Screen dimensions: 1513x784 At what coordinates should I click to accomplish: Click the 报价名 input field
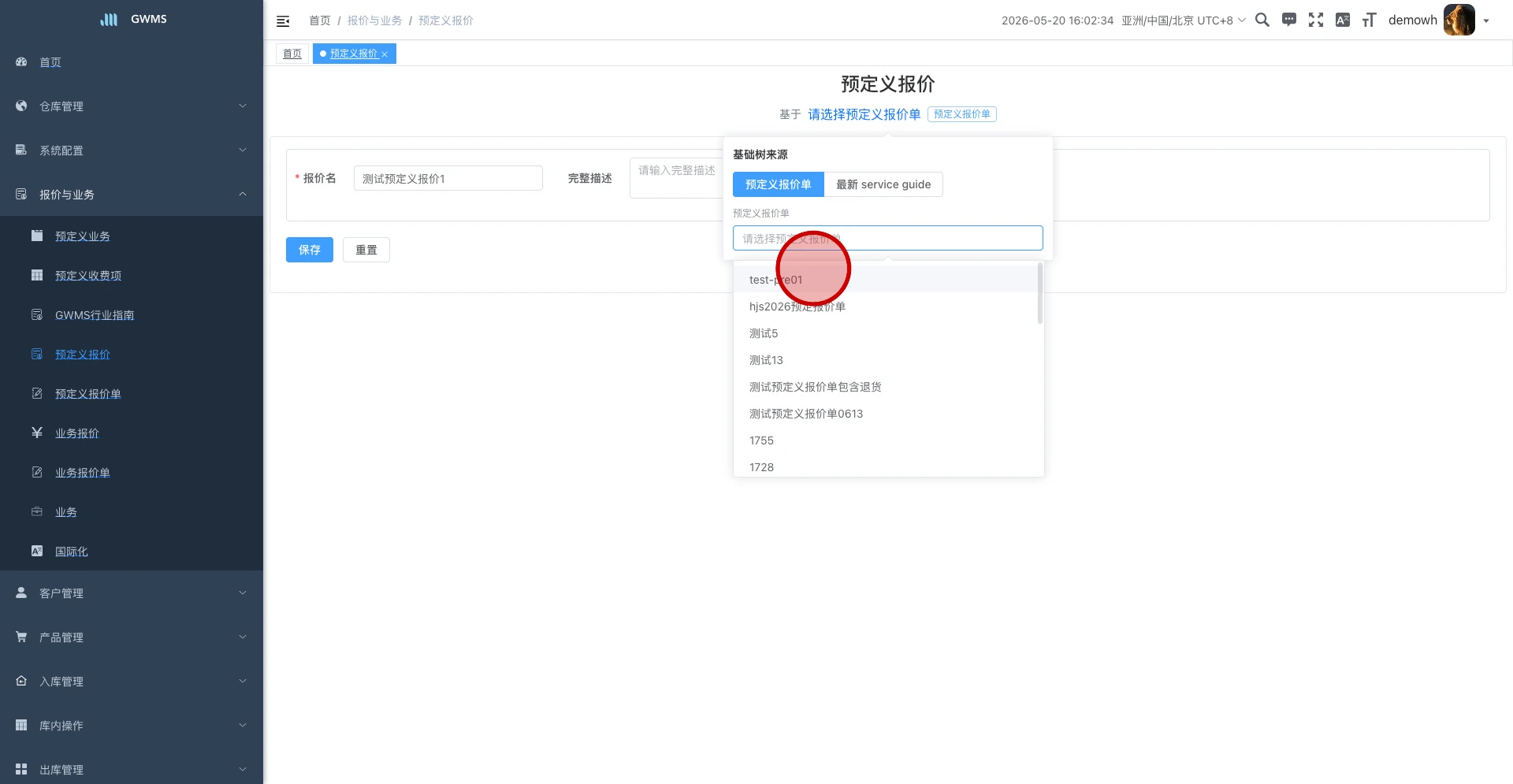[x=448, y=178]
